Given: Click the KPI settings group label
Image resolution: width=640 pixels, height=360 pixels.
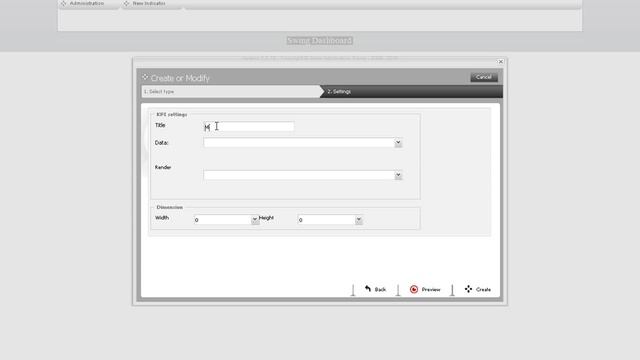Looking at the screenshot, I should 172,115.
